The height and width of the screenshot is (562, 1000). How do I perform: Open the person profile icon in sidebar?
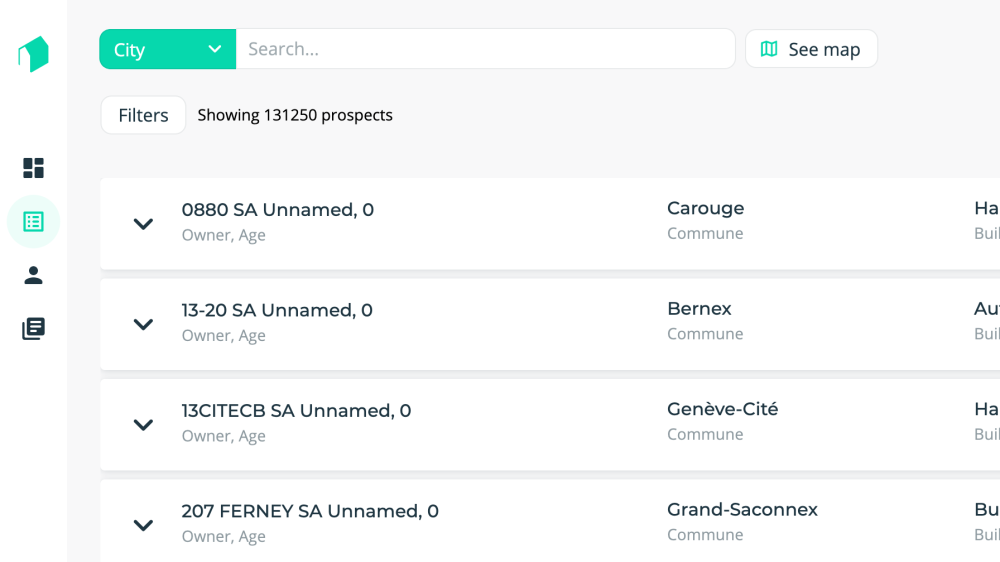(34, 275)
